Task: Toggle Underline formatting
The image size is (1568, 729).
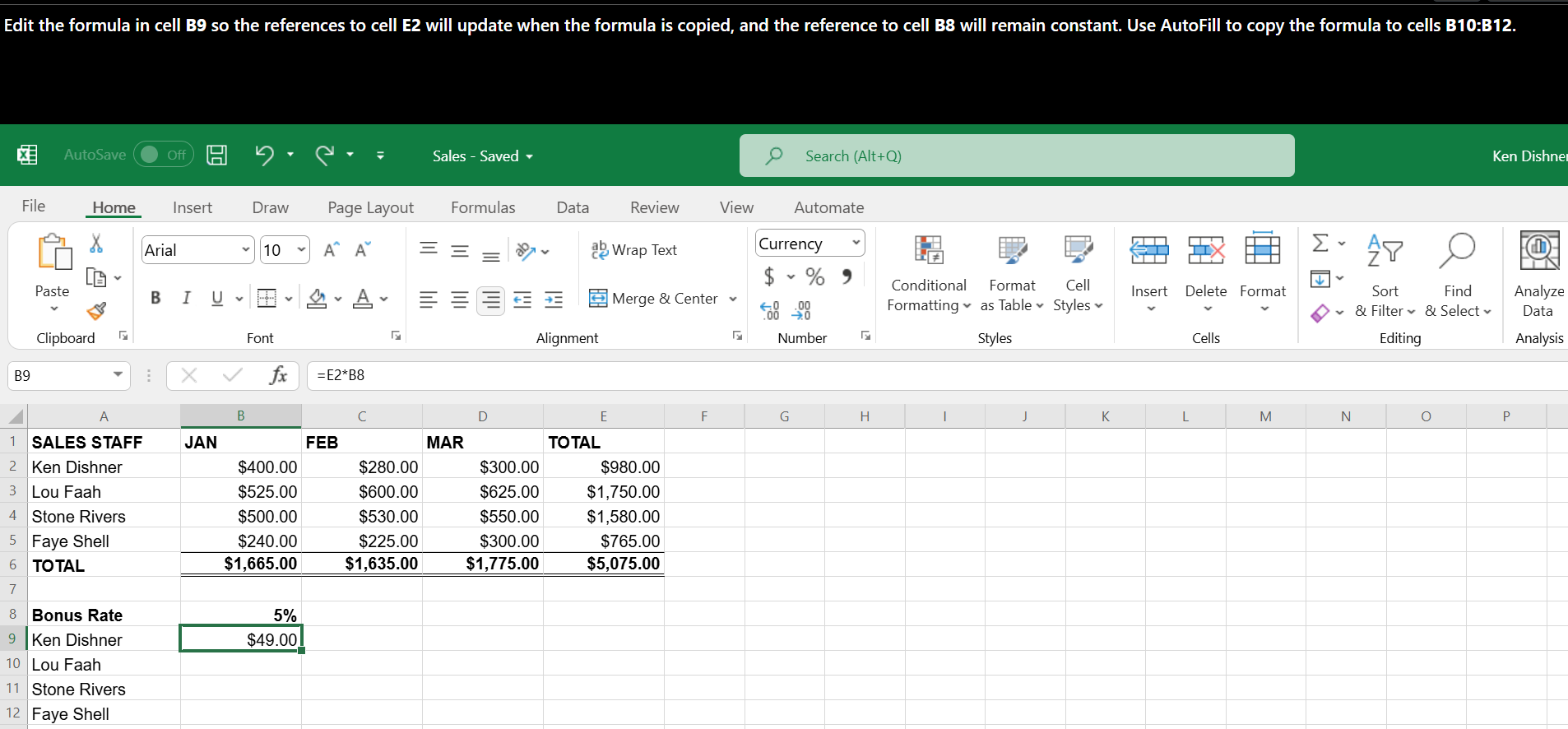Action: click(217, 298)
